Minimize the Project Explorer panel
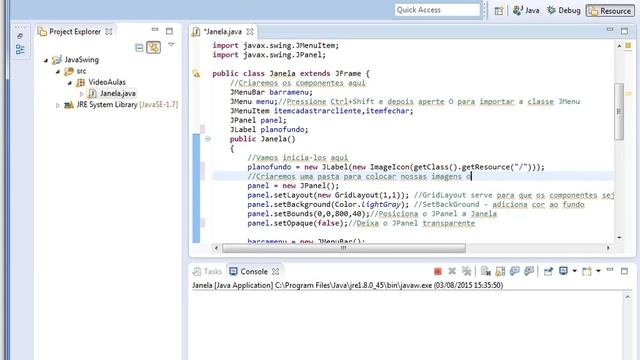 [155, 30]
